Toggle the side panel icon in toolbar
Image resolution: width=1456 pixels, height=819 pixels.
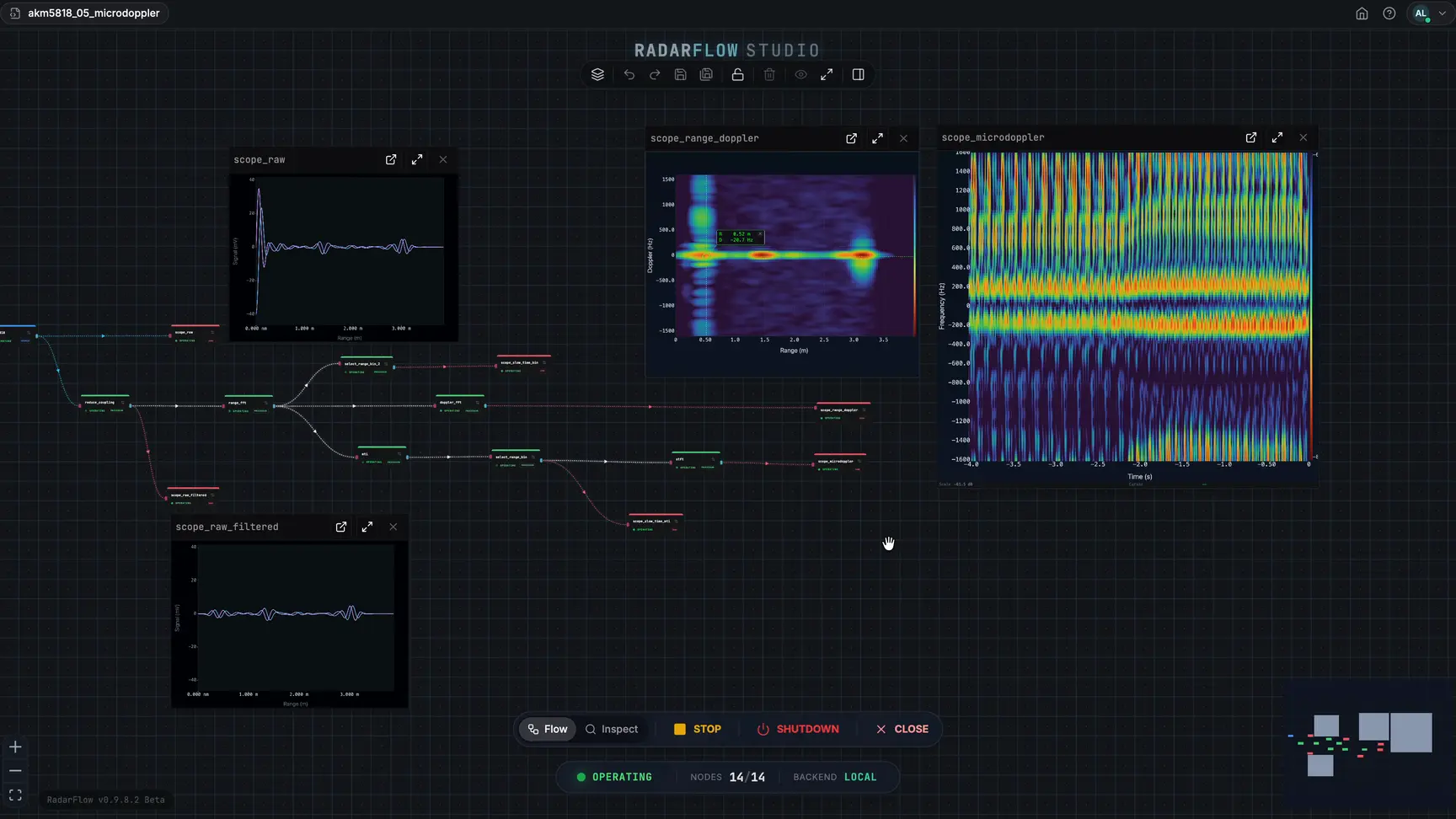click(x=858, y=74)
